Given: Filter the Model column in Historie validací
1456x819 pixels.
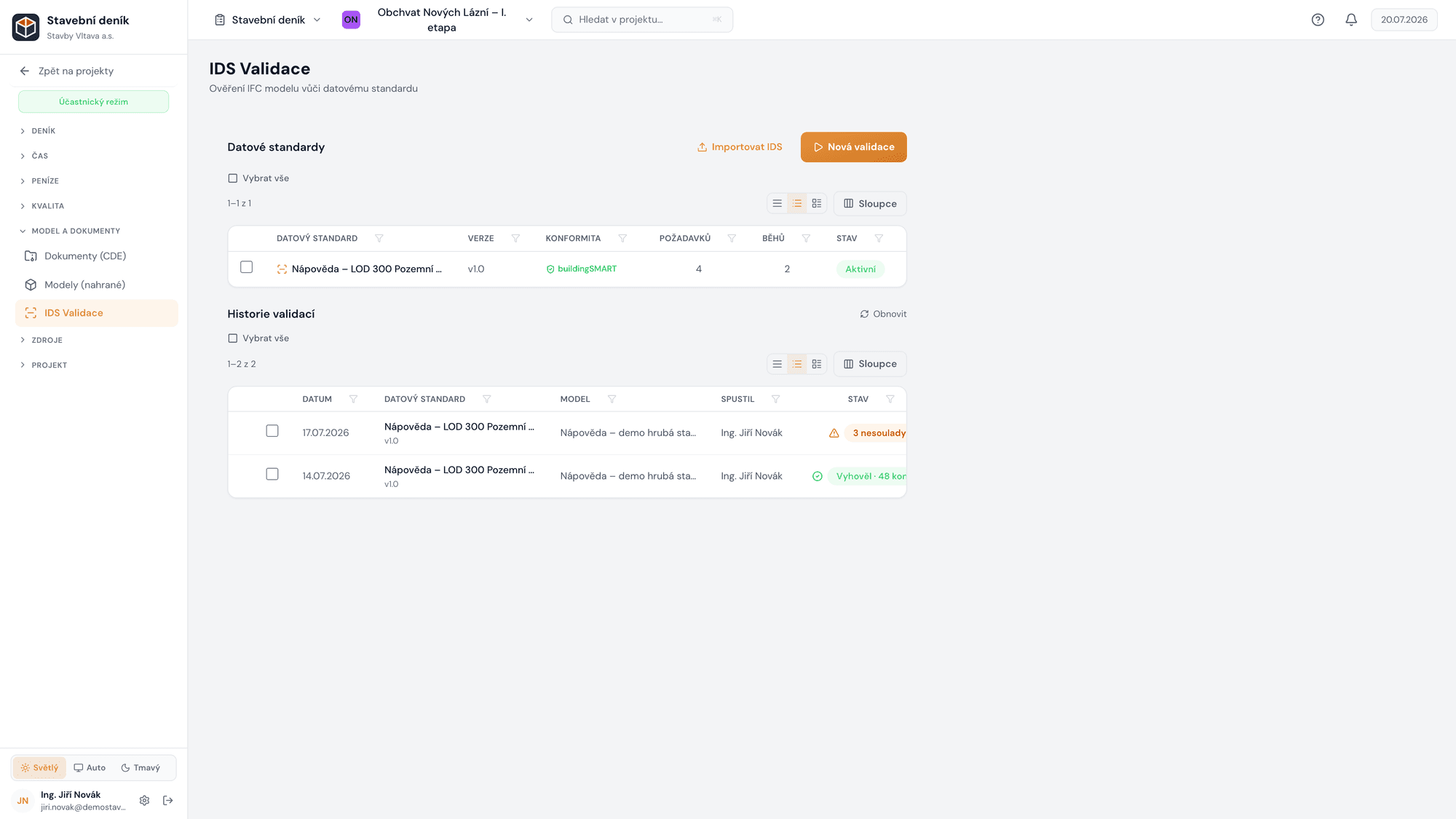Looking at the screenshot, I should pyautogui.click(x=612, y=399).
